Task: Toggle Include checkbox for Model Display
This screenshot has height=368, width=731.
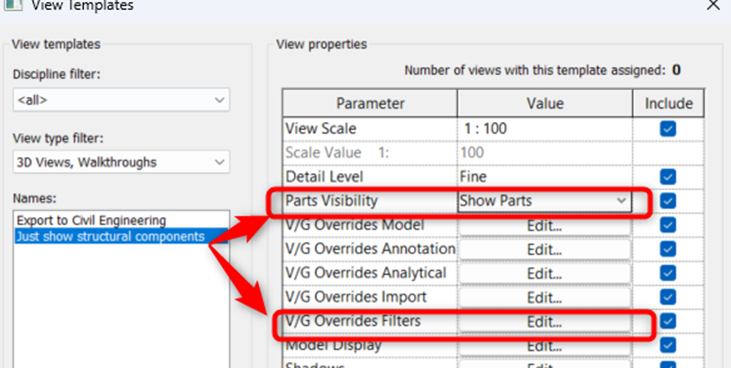Action: click(x=668, y=345)
